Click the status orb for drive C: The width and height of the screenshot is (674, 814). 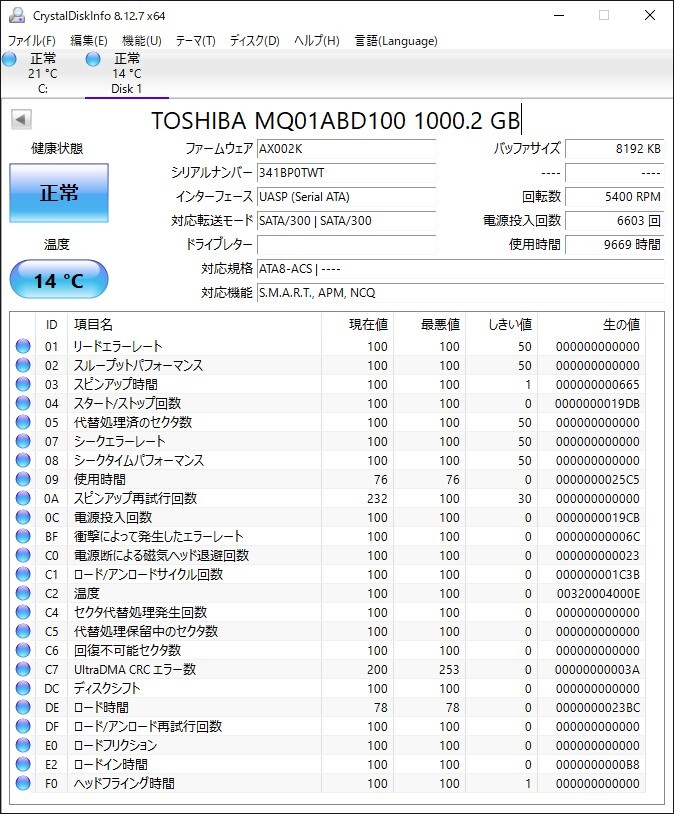tap(9, 59)
